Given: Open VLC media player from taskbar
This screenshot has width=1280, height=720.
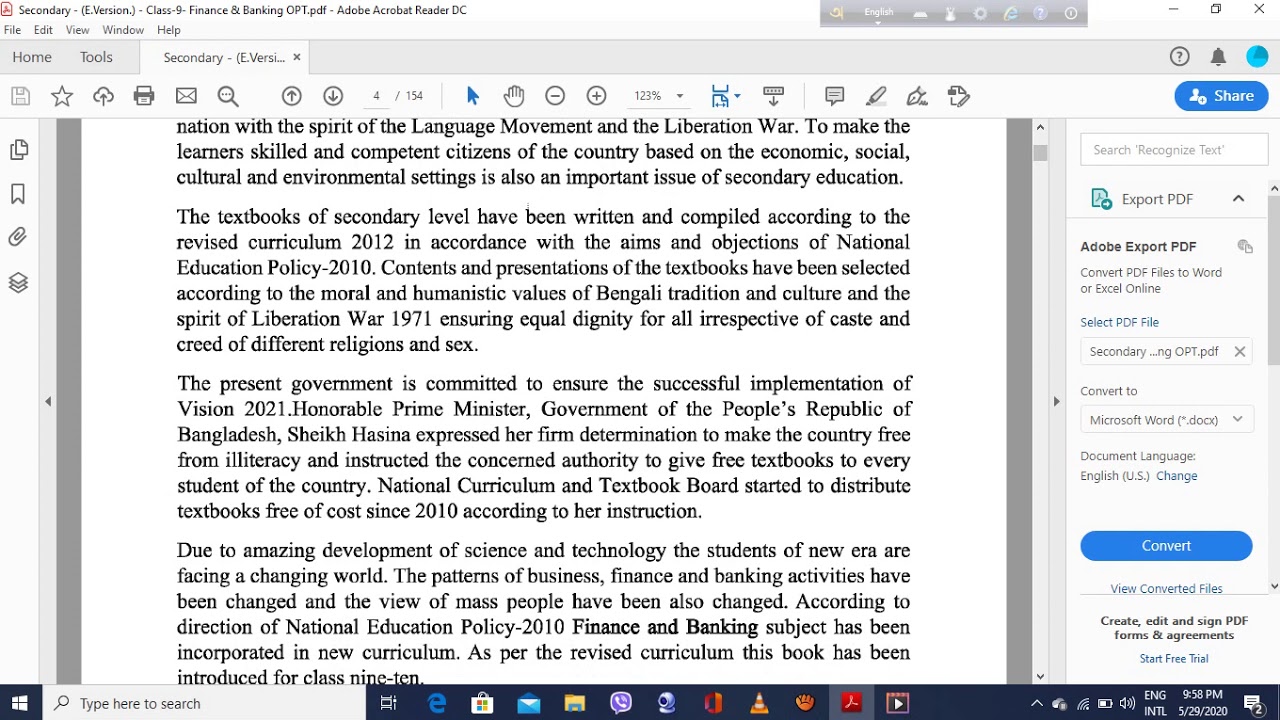Looking at the screenshot, I should [759, 703].
